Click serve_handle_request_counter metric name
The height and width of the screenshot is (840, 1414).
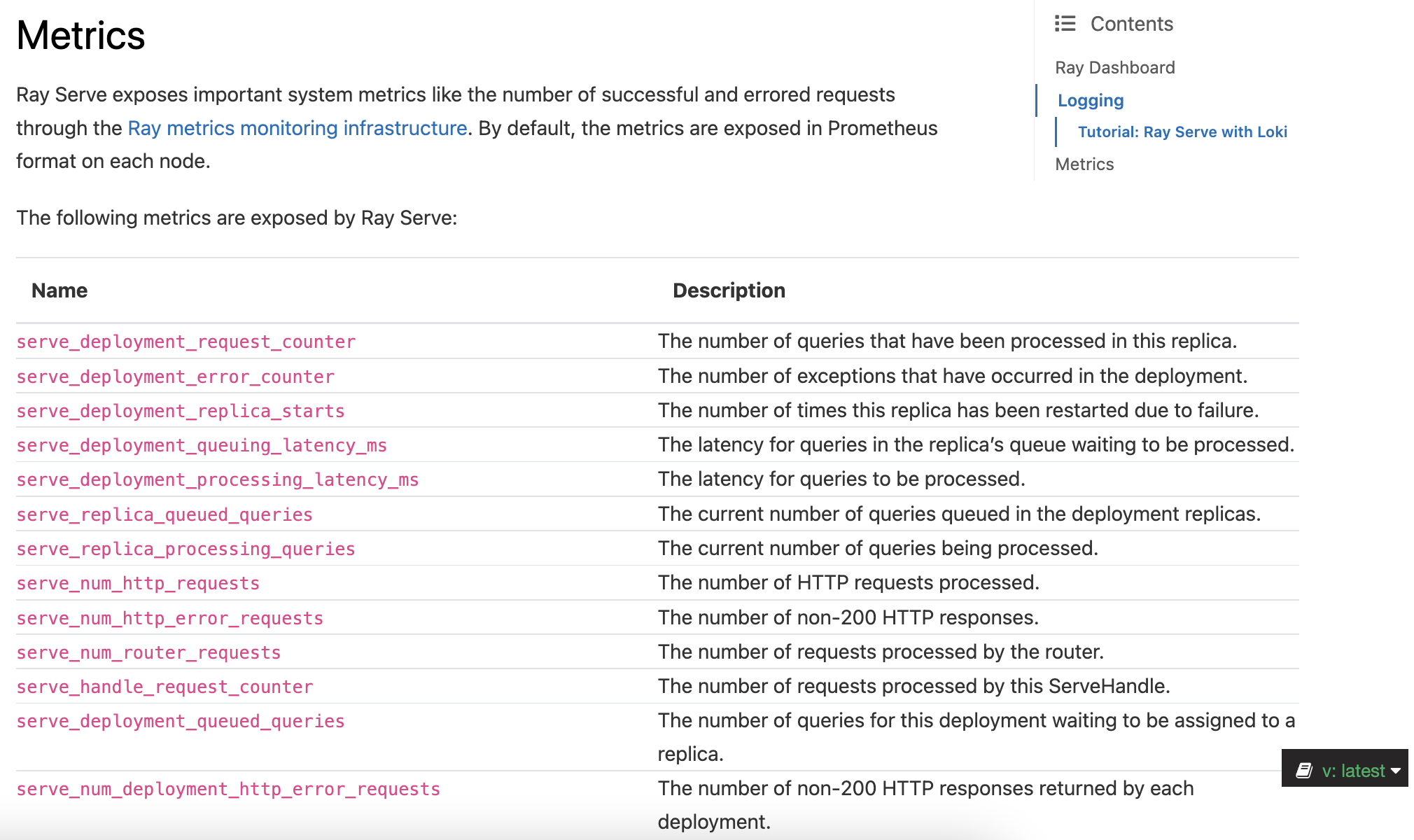point(164,687)
